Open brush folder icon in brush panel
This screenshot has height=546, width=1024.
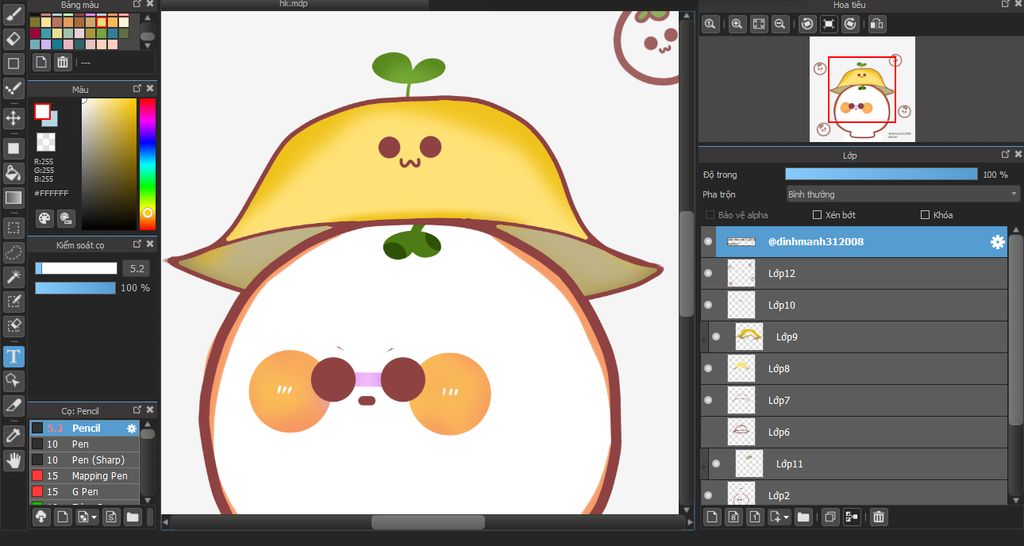pyautogui.click(x=133, y=517)
